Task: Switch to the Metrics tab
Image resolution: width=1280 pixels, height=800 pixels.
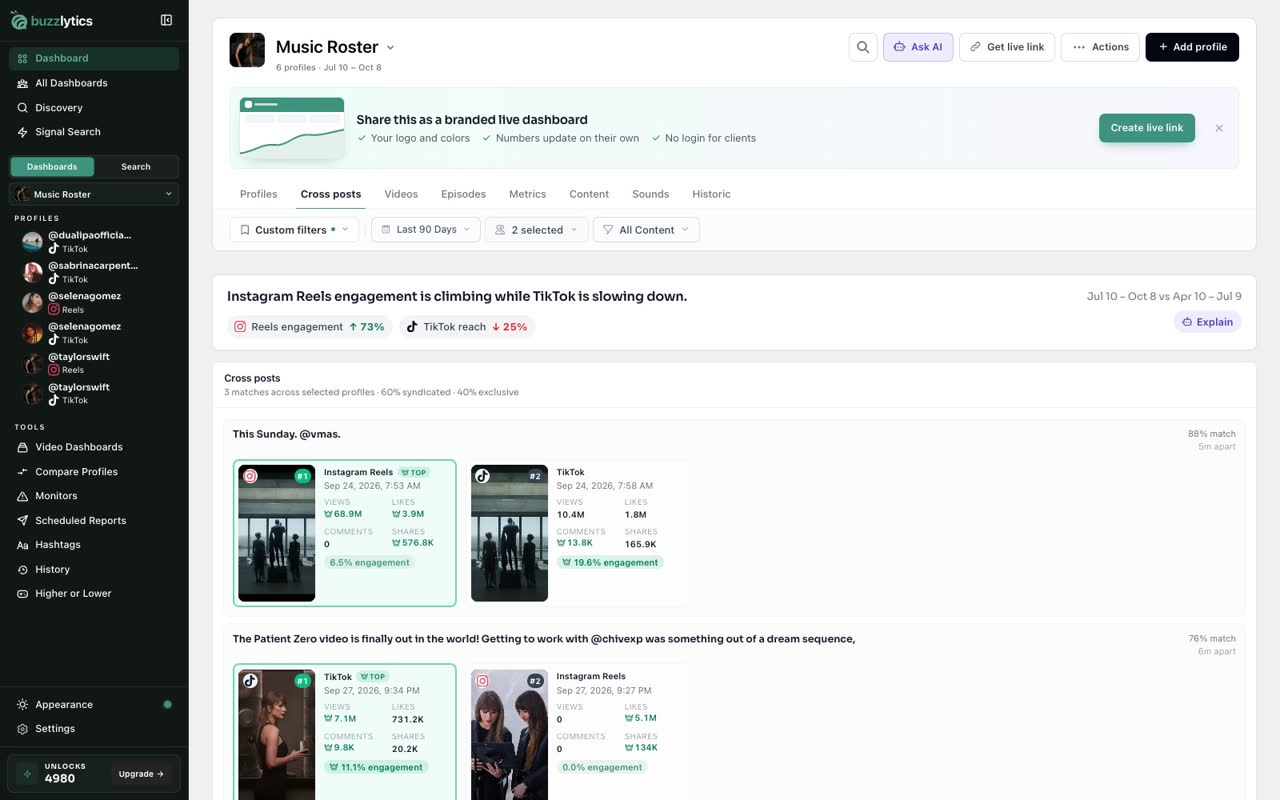Action: [x=527, y=194]
